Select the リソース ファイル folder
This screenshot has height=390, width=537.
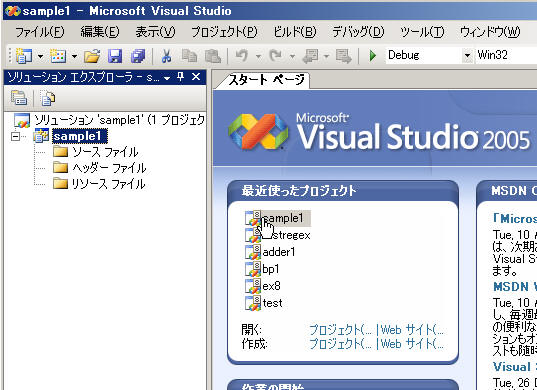point(108,184)
